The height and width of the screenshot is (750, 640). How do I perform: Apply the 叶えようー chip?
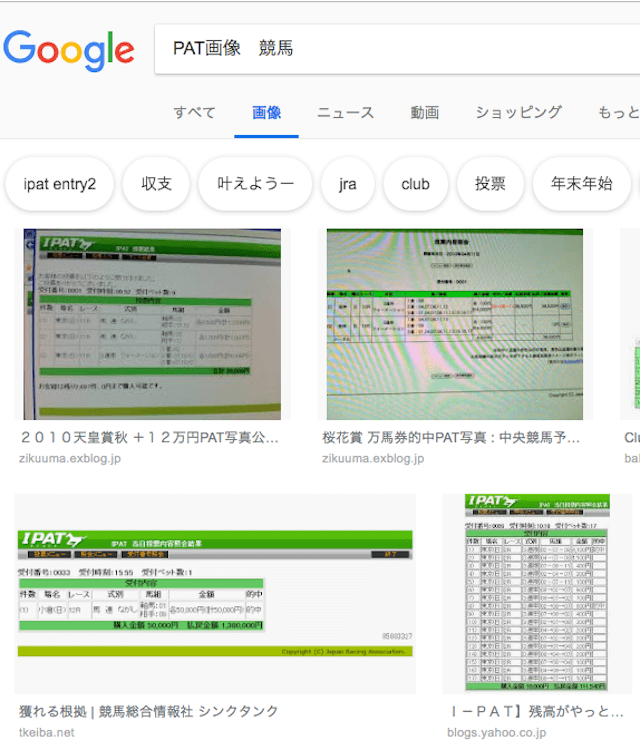pyautogui.click(x=255, y=184)
